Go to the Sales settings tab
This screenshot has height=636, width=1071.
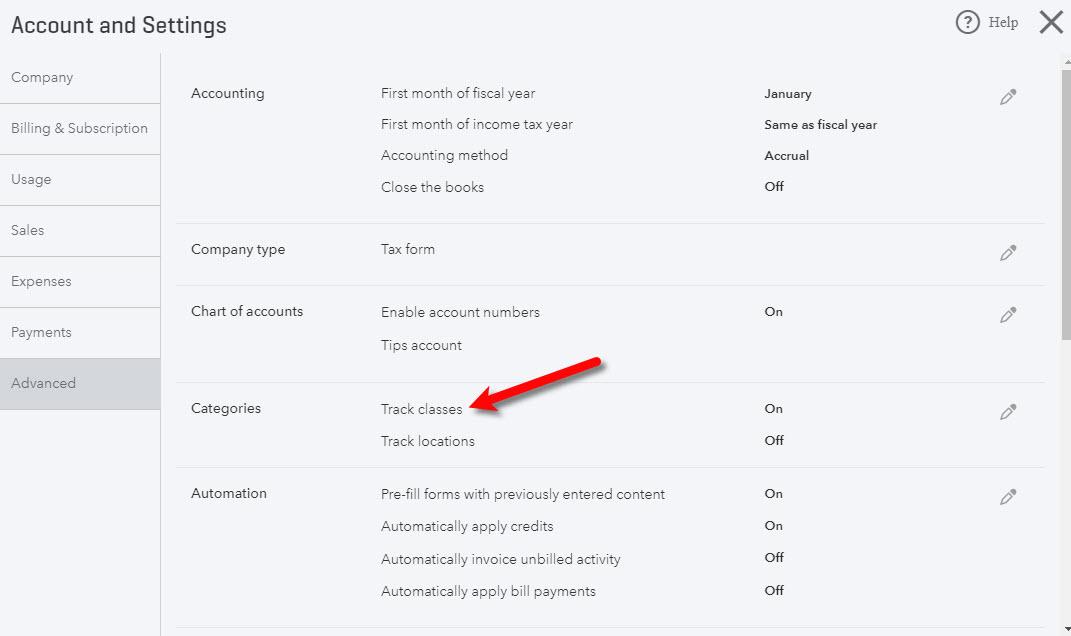pos(80,231)
